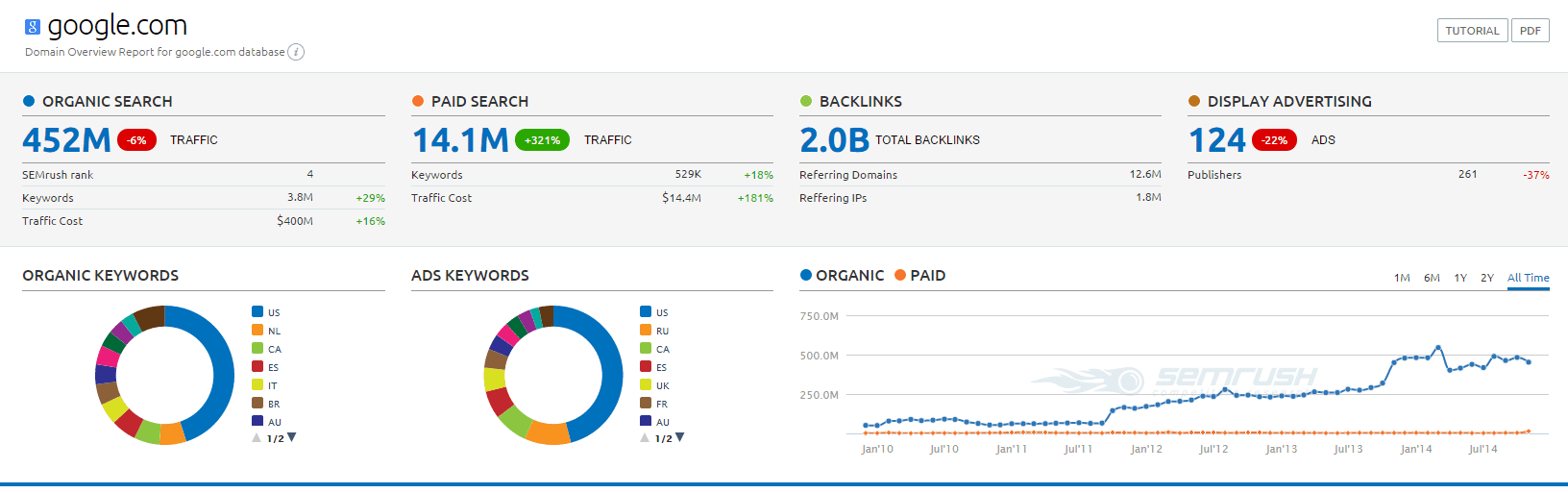
Task: Click the paid Keywords 529K value
Action: tap(688, 174)
